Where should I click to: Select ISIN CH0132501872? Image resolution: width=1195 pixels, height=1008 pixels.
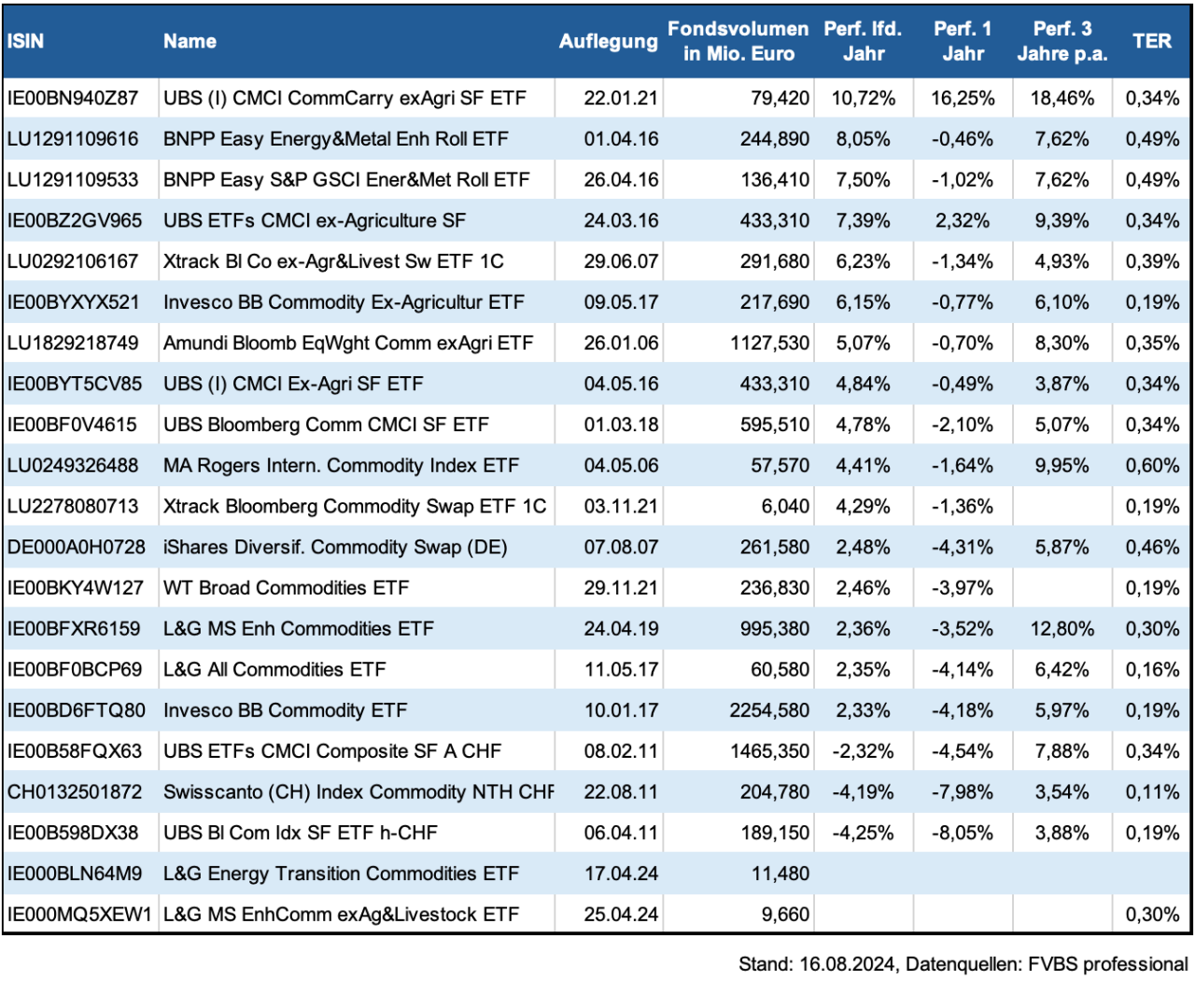pyautogui.click(x=75, y=792)
